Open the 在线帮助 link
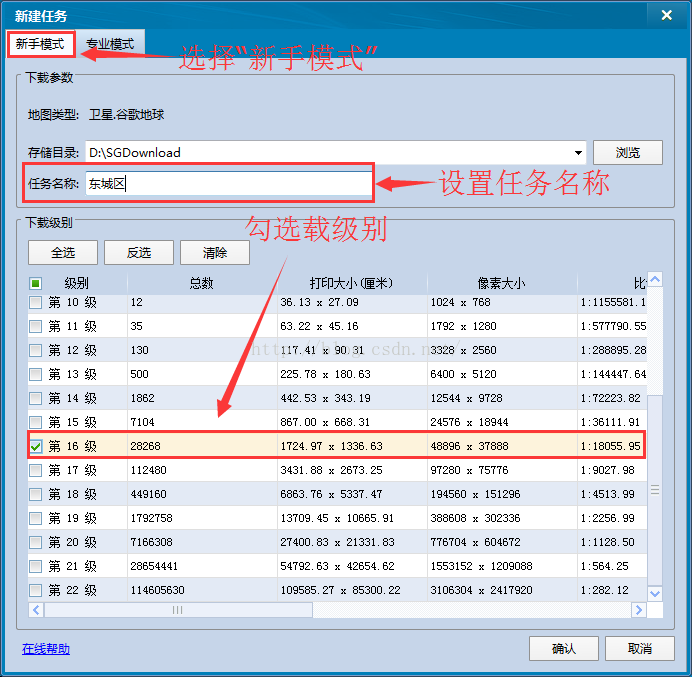692x677 pixels. point(46,649)
